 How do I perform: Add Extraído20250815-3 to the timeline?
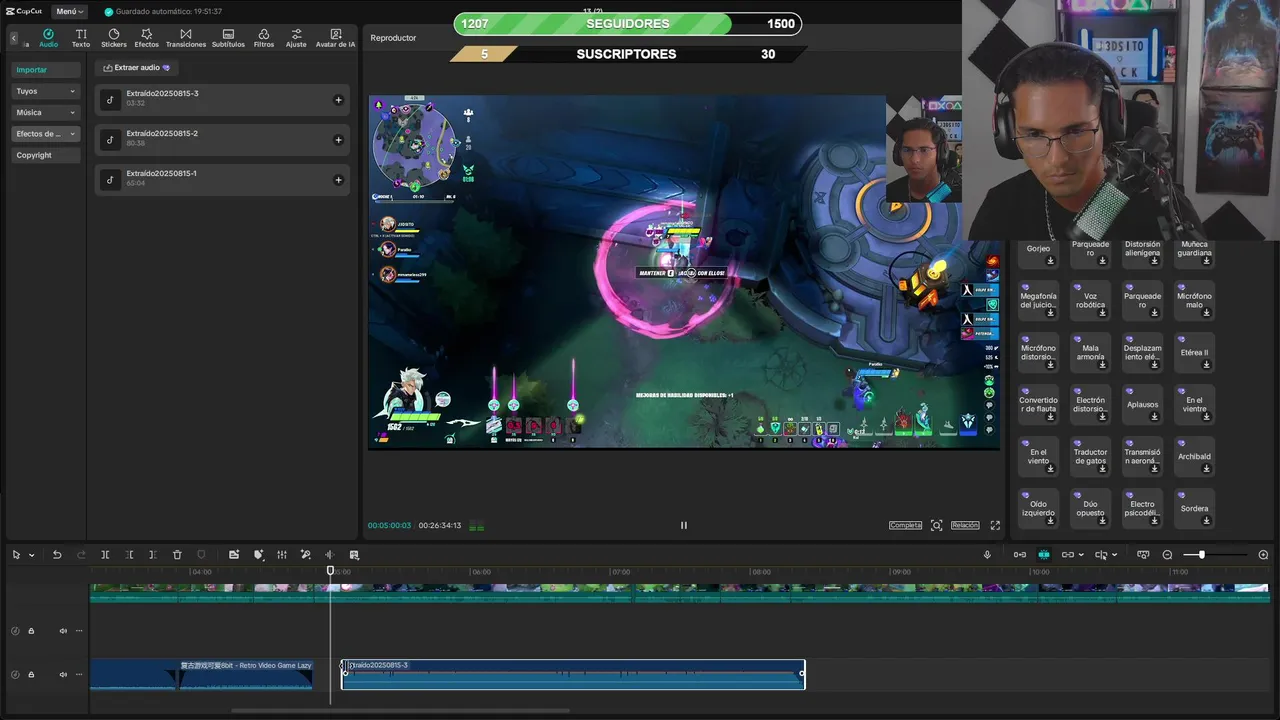pyautogui.click(x=338, y=99)
